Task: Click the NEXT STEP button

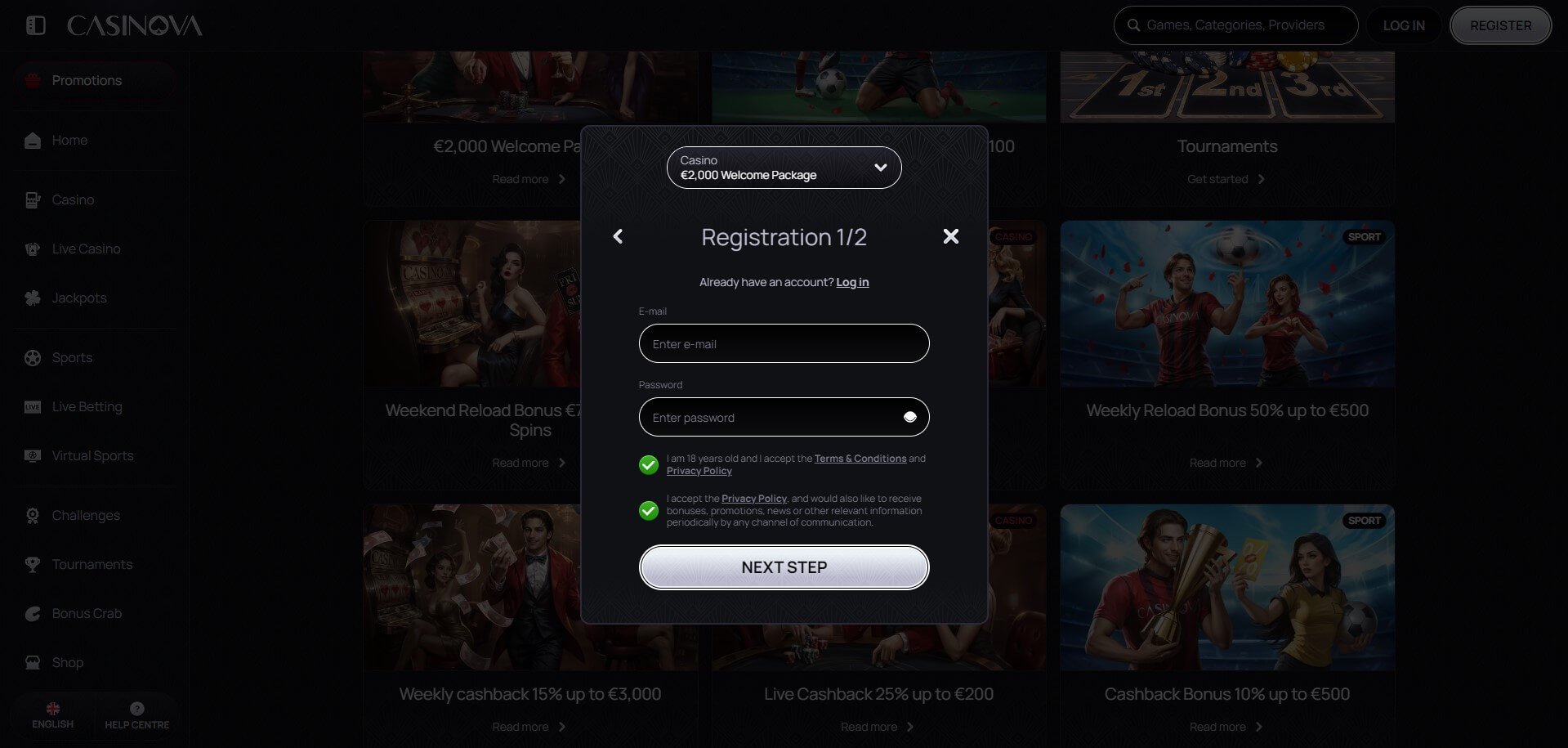Action: coord(784,567)
